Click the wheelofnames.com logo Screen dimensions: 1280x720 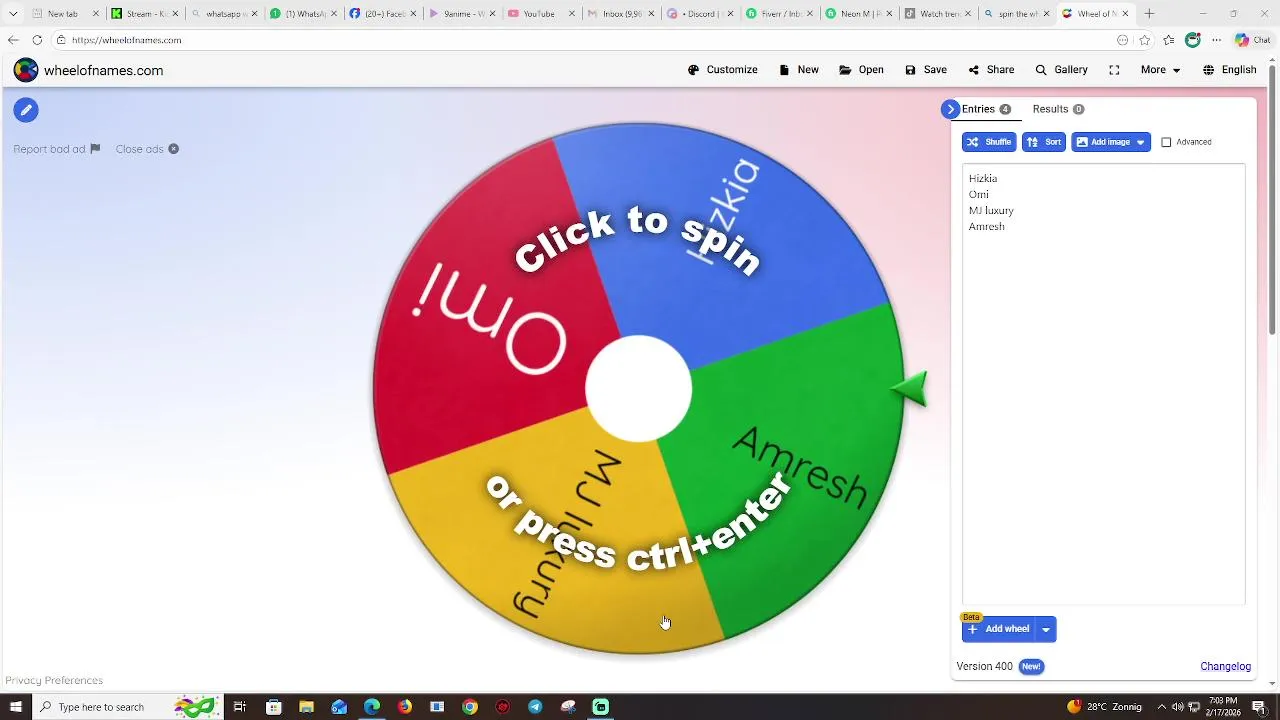(x=88, y=70)
